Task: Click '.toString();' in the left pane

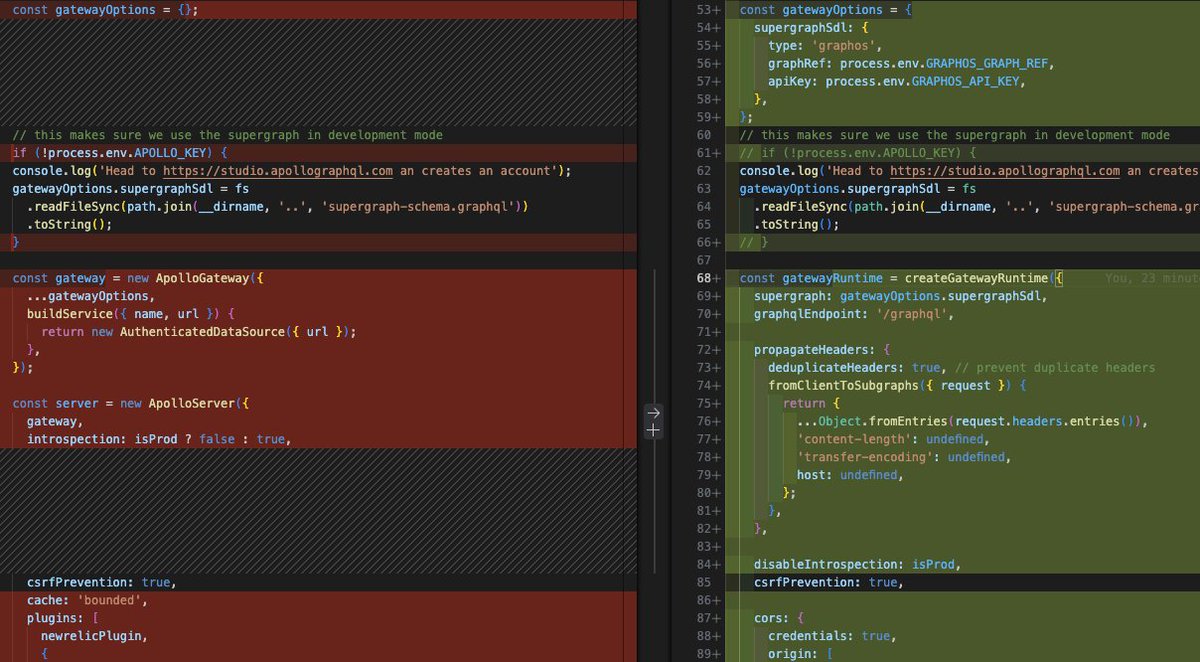Action: (69, 225)
